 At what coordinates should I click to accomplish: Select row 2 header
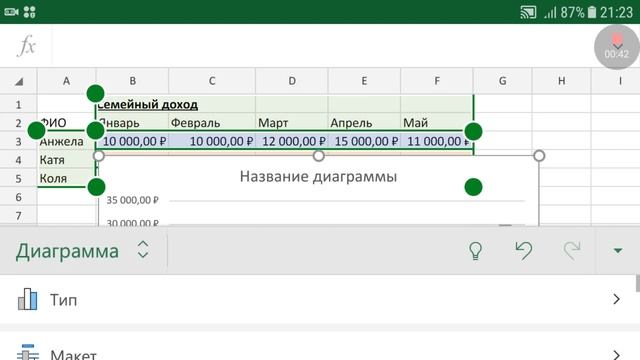pos(18,123)
